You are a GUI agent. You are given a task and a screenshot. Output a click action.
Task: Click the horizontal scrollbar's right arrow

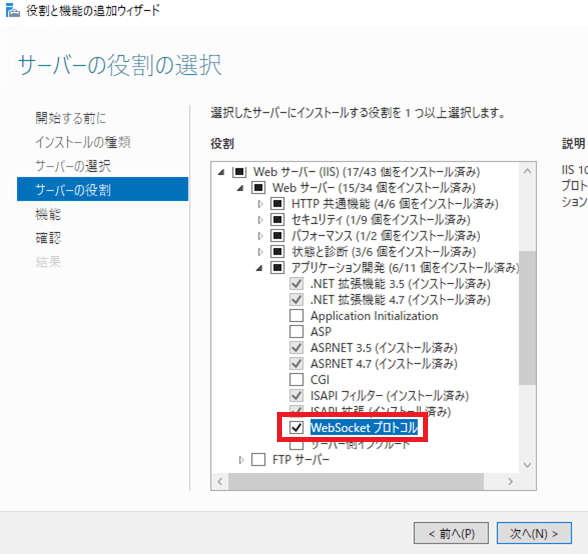point(510,481)
